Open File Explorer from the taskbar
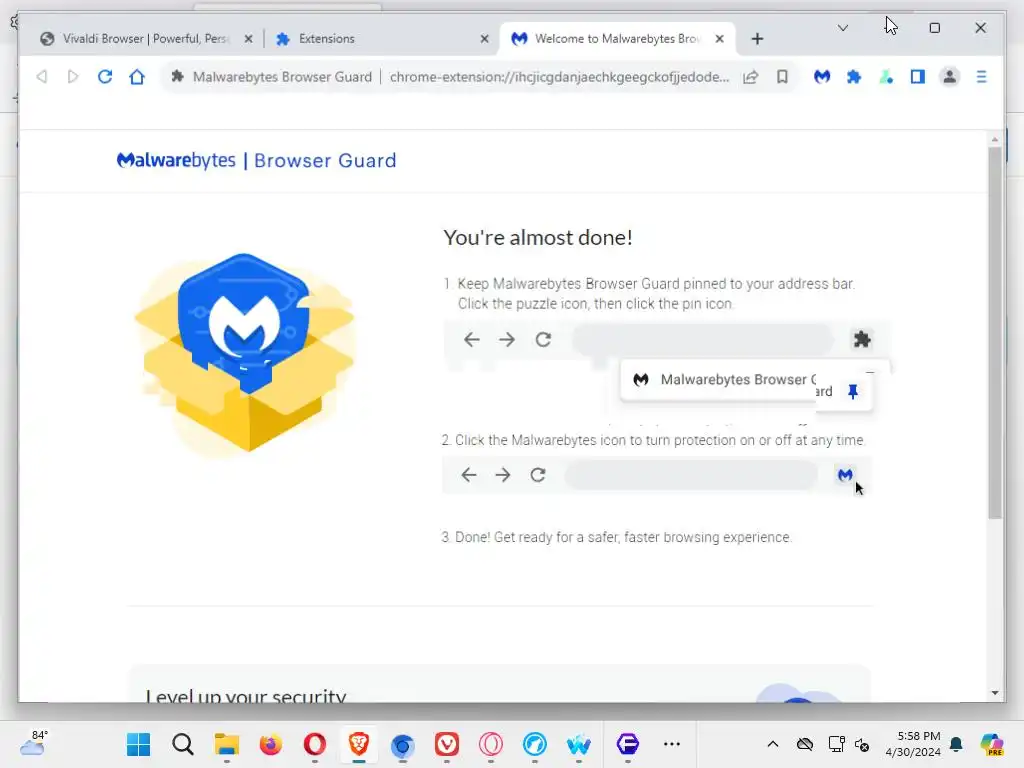 pos(227,744)
